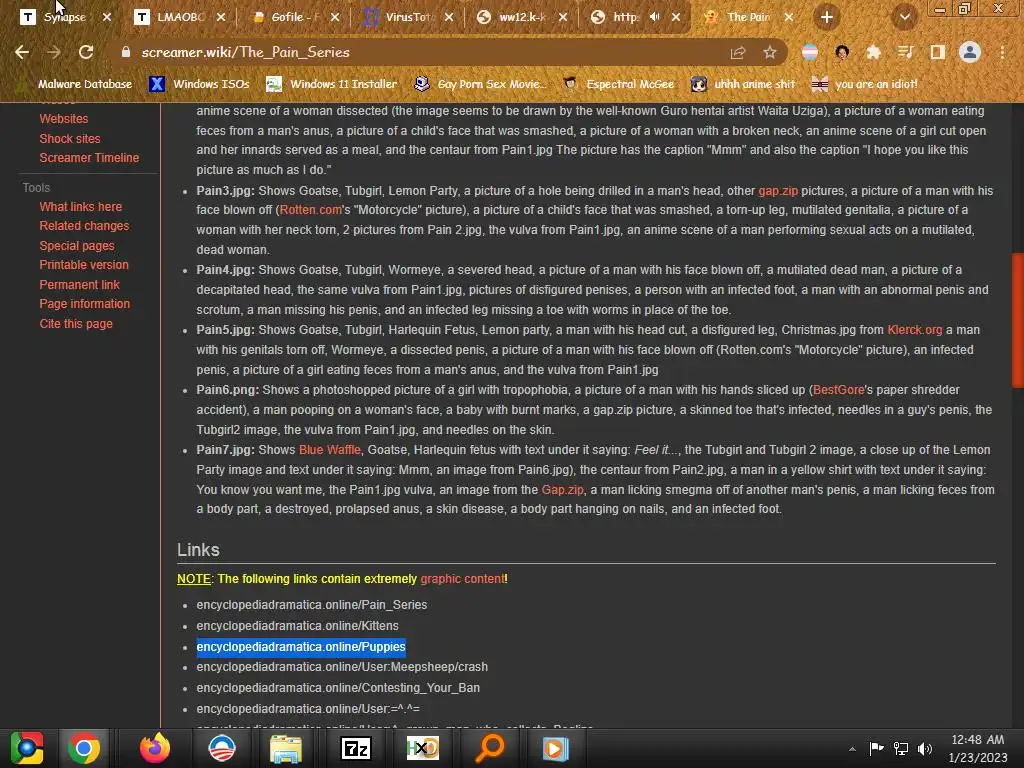Expand the tab search dropdown
The height and width of the screenshot is (768, 1024).
(x=904, y=18)
